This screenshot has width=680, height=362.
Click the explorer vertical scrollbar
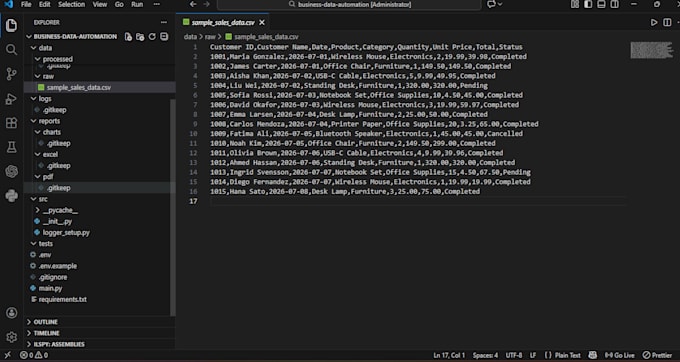click(173, 207)
